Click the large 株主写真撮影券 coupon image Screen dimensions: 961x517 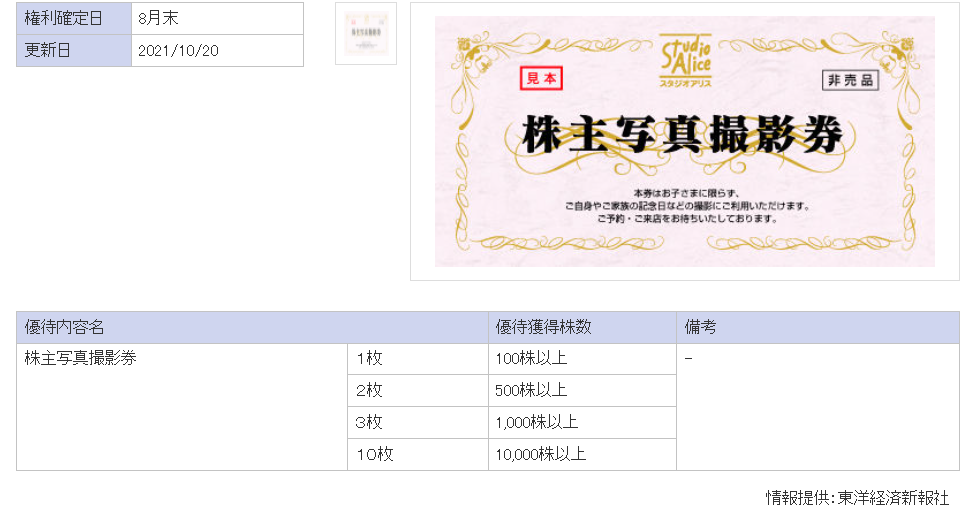(685, 142)
